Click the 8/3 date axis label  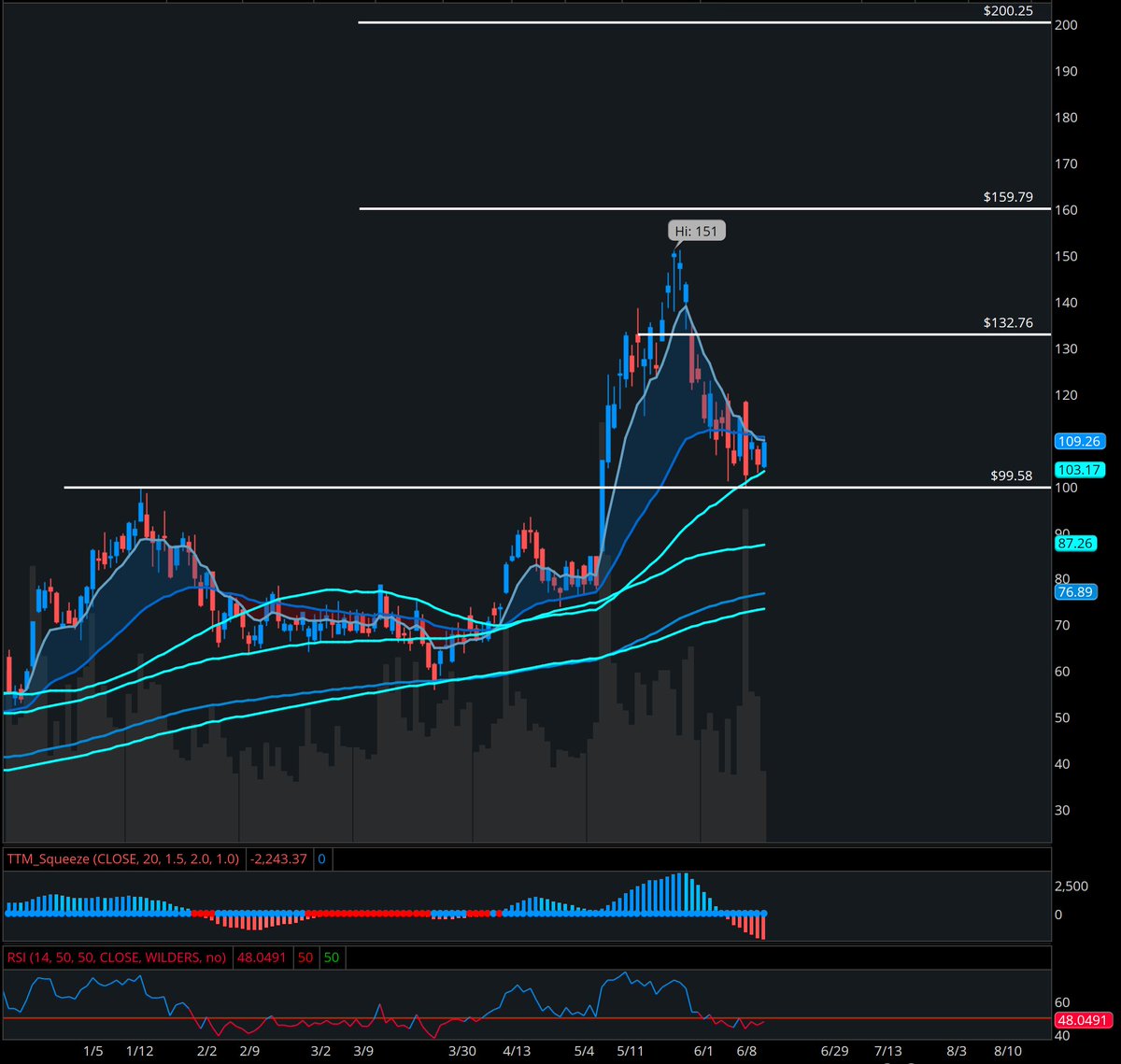point(958,1051)
